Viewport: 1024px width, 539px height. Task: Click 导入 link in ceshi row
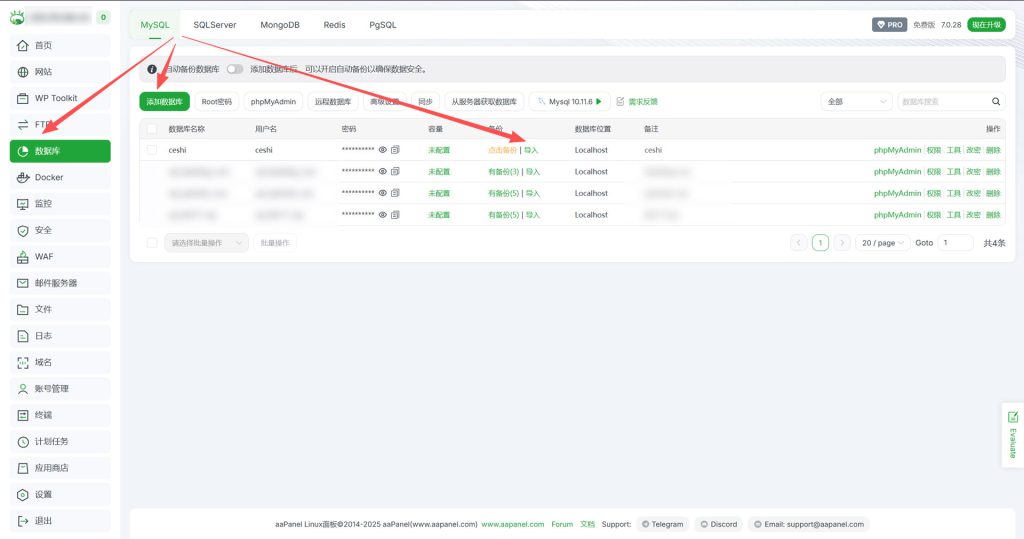pyautogui.click(x=532, y=150)
